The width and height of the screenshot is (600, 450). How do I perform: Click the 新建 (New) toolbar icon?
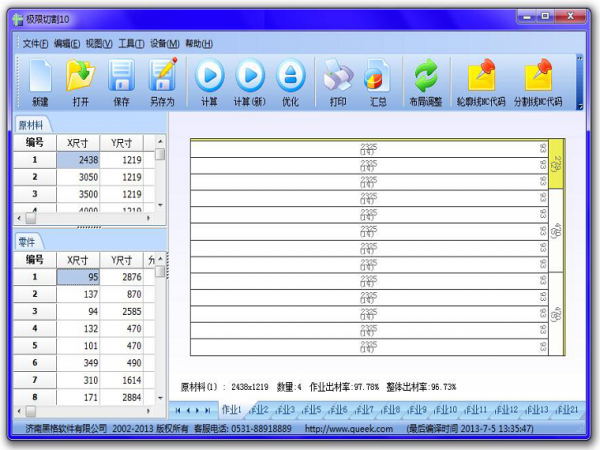(40, 78)
